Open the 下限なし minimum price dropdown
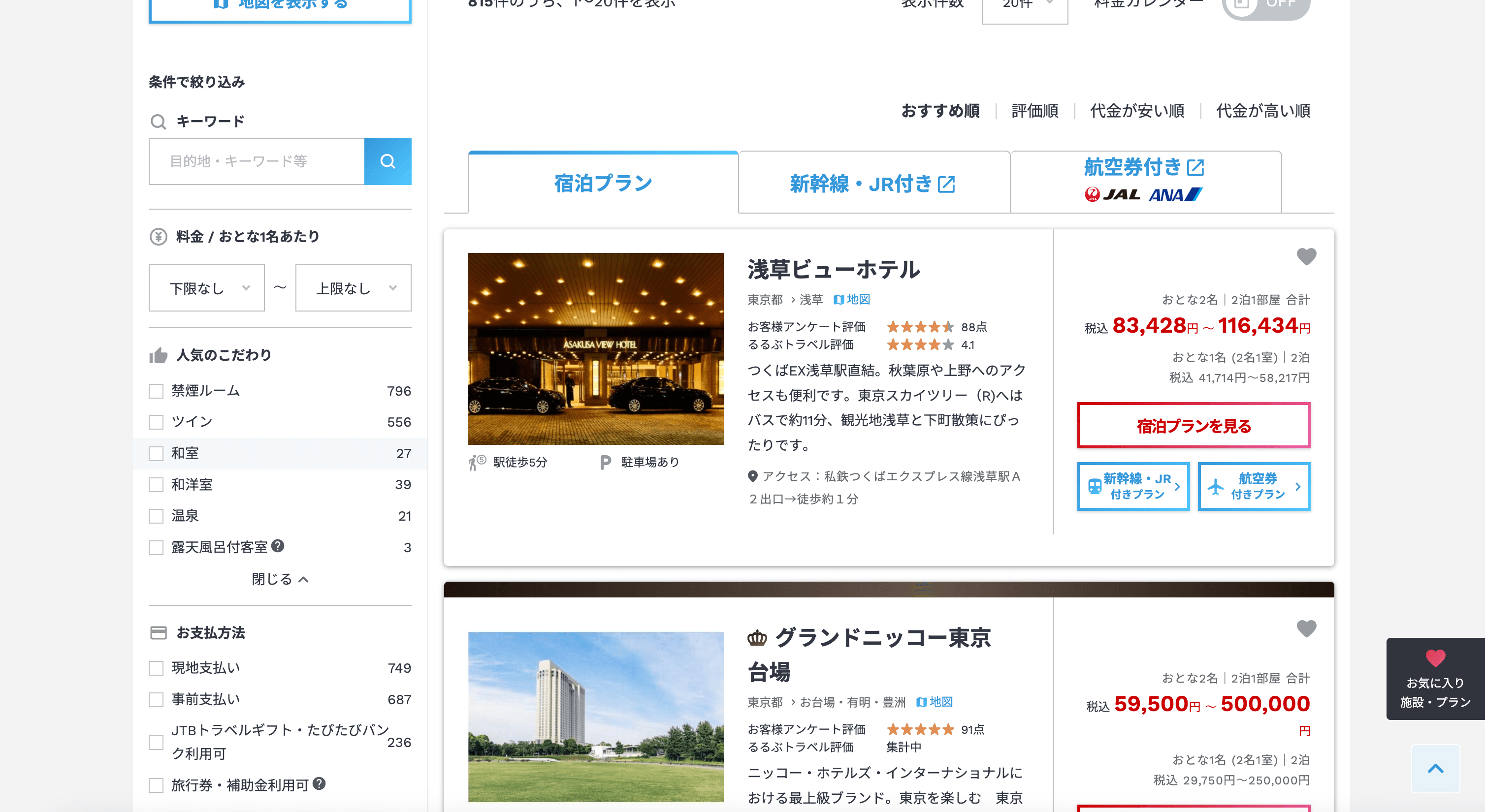Screen dimensions: 1485x812 coord(206,288)
